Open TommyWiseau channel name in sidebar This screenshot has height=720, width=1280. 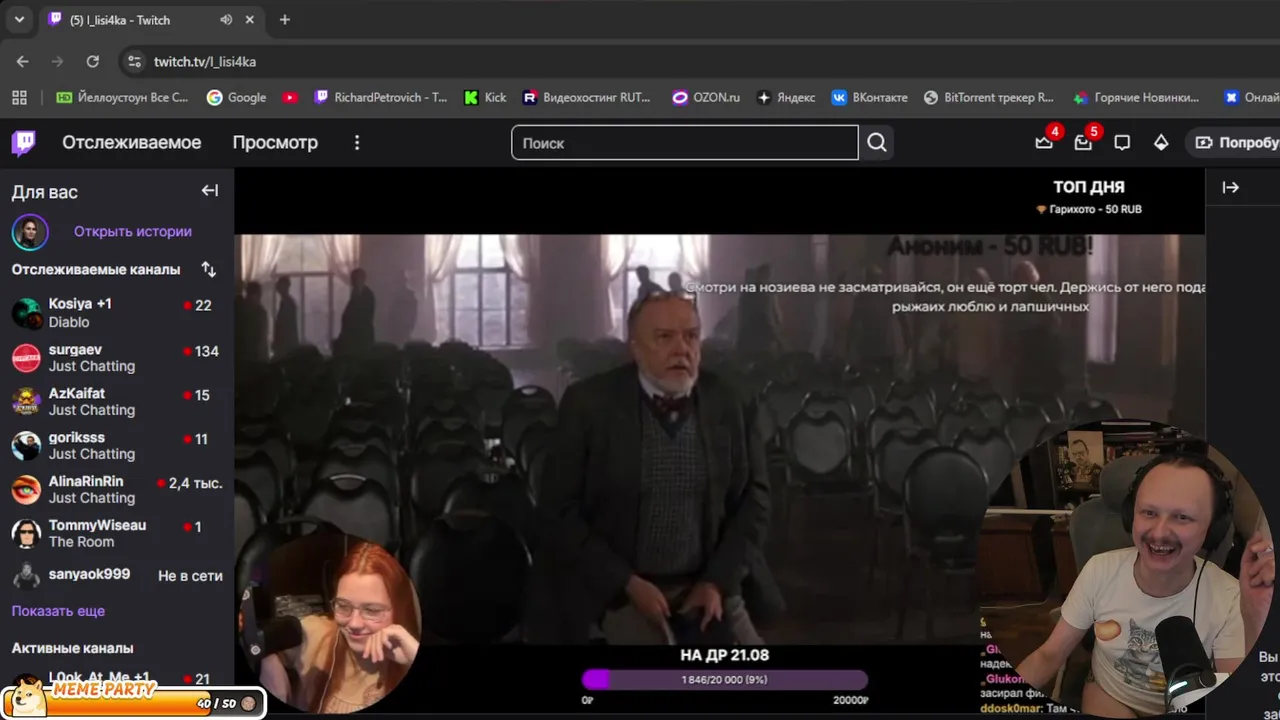[x=97, y=526]
